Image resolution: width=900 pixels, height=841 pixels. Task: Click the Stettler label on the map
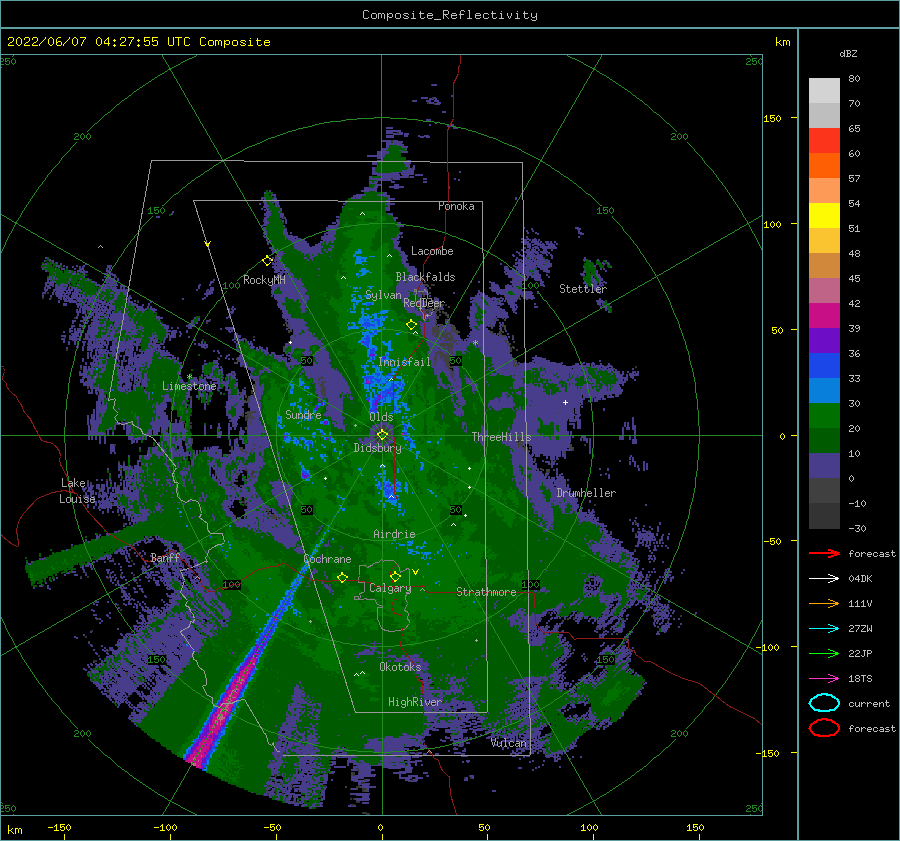pyautogui.click(x=583, y=289)
